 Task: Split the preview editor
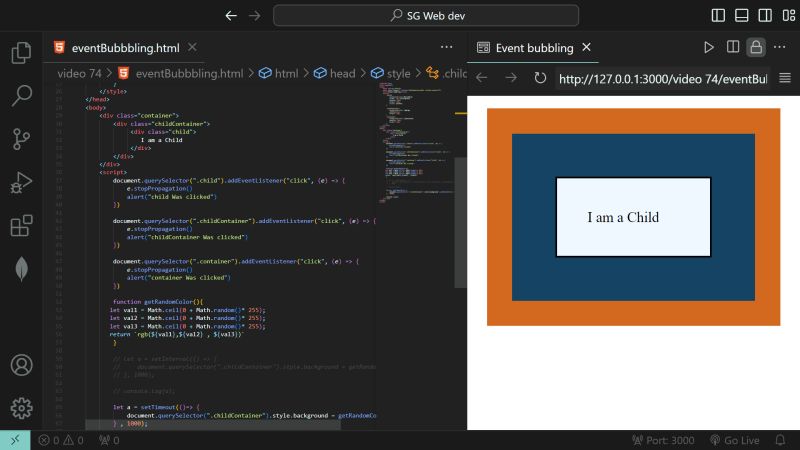[733, 47]
